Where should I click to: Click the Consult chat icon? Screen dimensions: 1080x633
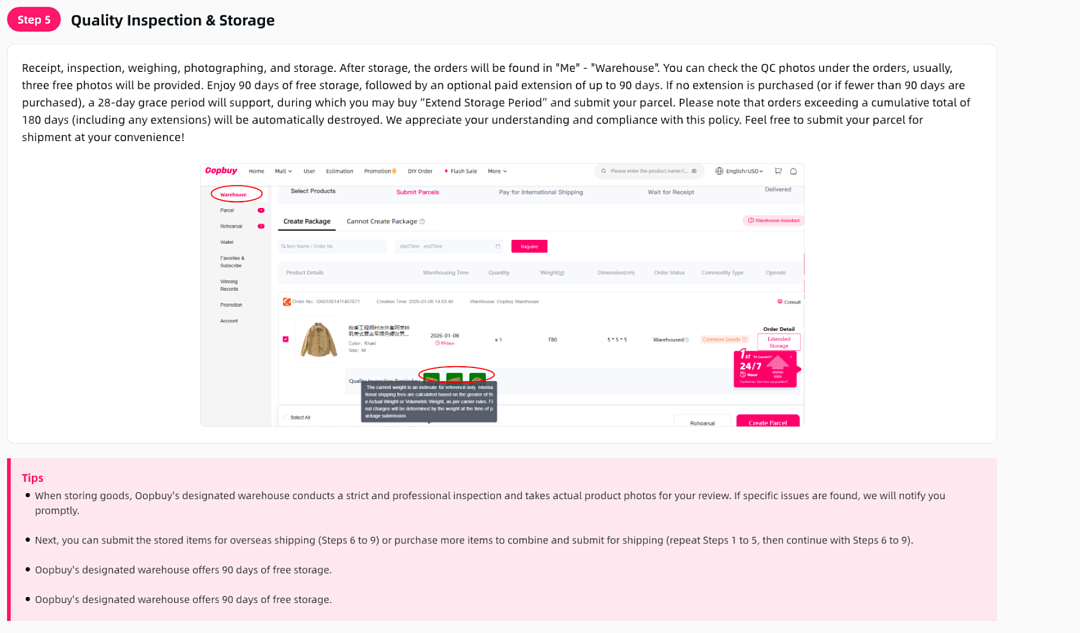point(780,302)
